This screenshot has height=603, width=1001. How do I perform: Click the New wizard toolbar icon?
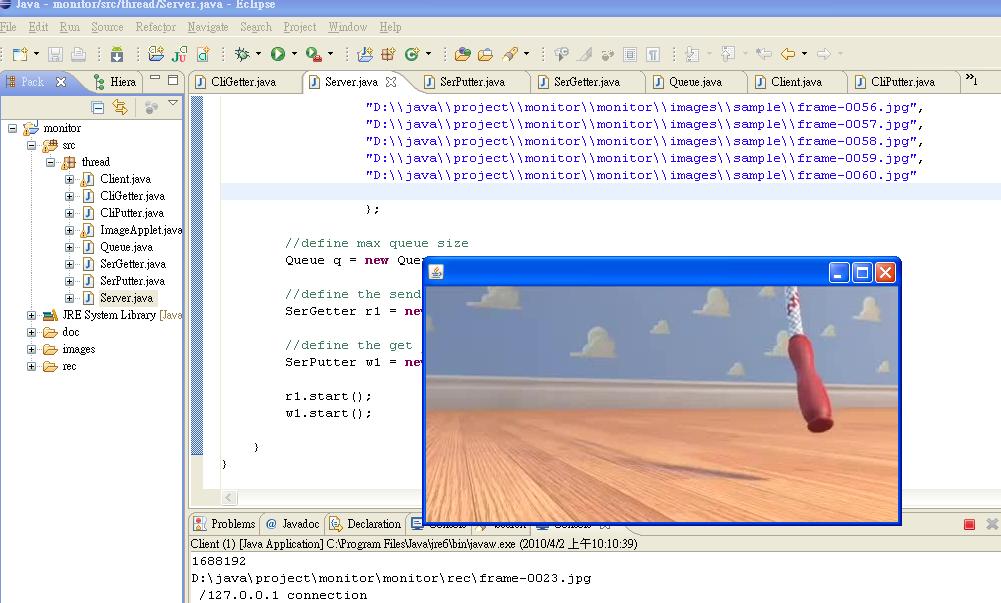[19, 54]
